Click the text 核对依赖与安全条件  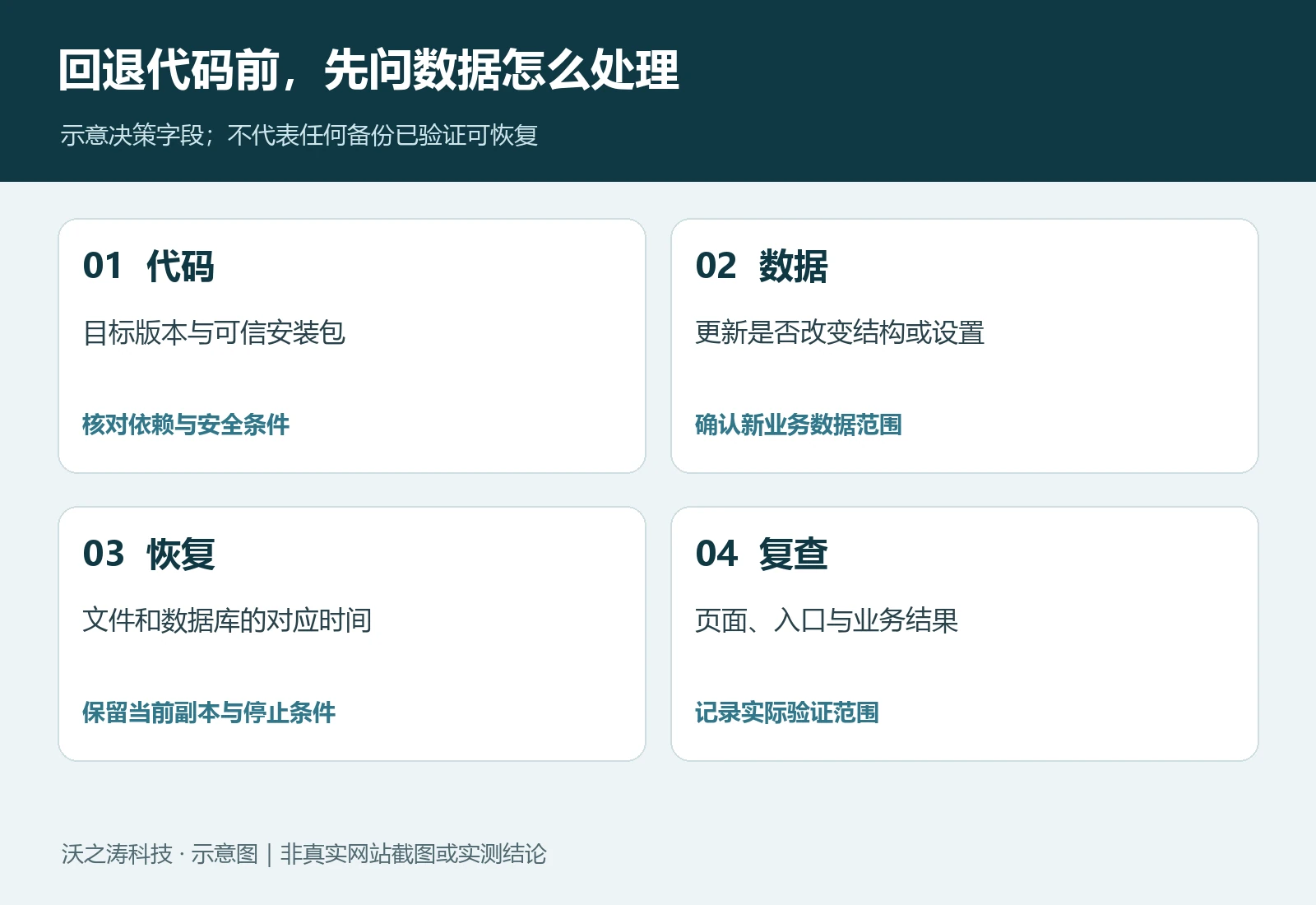[186, 425]
